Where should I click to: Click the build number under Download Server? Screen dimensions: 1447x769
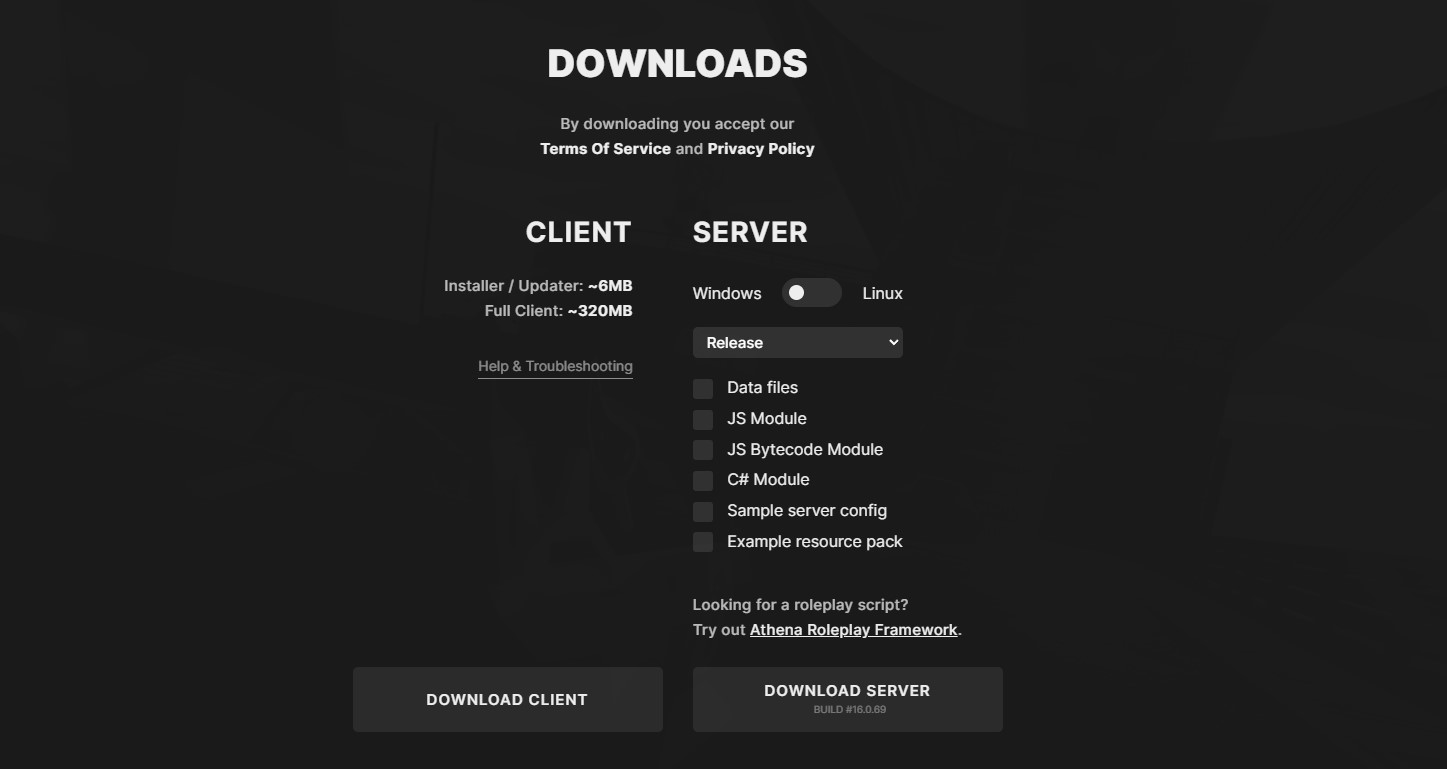pyautogui.click(x=849, y=710)
